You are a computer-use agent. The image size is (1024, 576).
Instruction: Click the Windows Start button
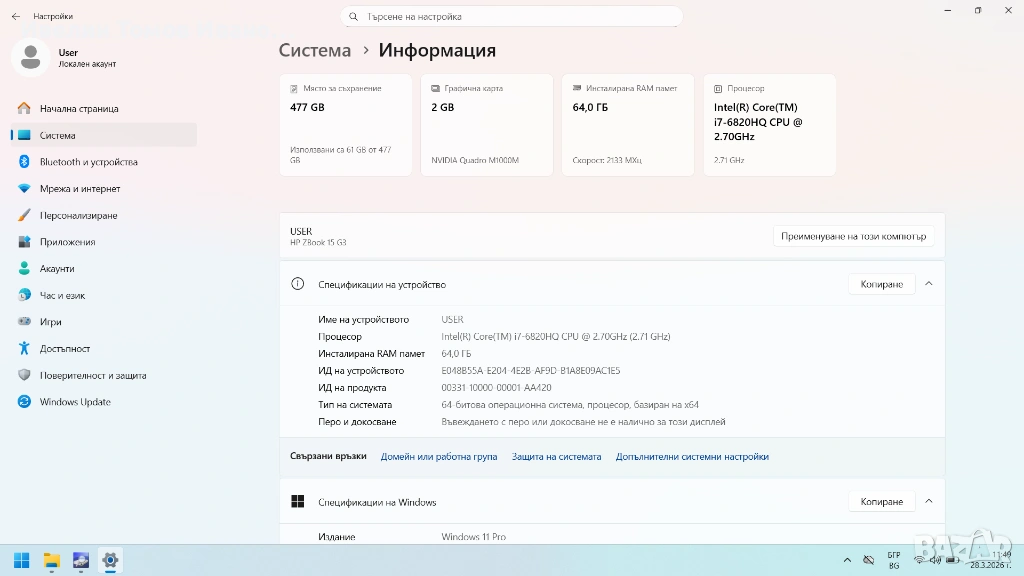(21, 560)
